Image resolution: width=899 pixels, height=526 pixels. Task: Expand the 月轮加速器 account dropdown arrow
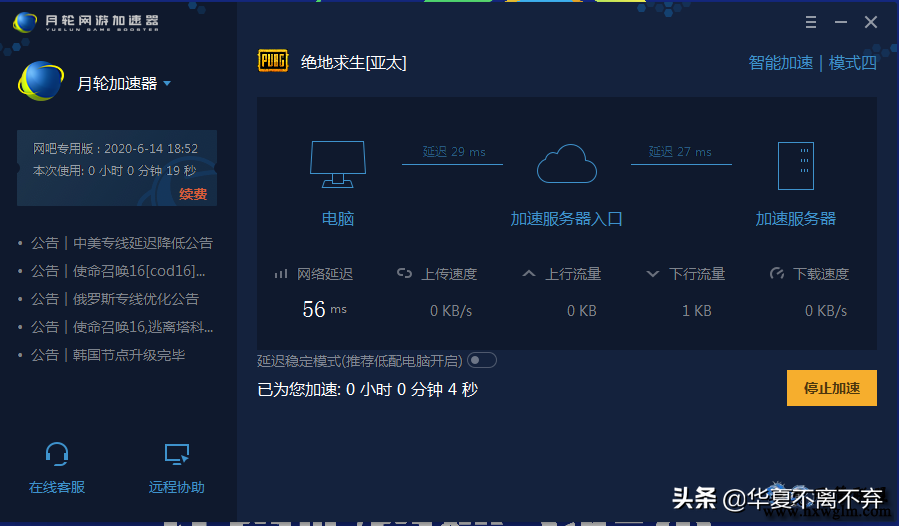tap(167, 84)
